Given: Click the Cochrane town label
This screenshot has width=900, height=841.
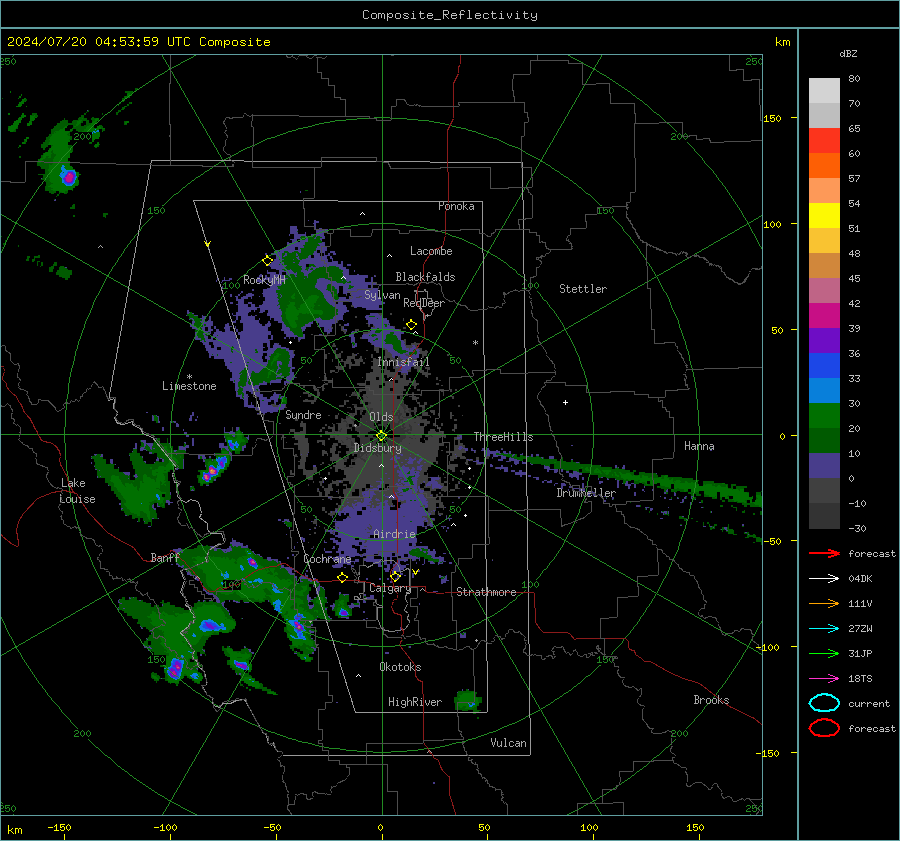Looking at the screenshot, I should 327,559.
